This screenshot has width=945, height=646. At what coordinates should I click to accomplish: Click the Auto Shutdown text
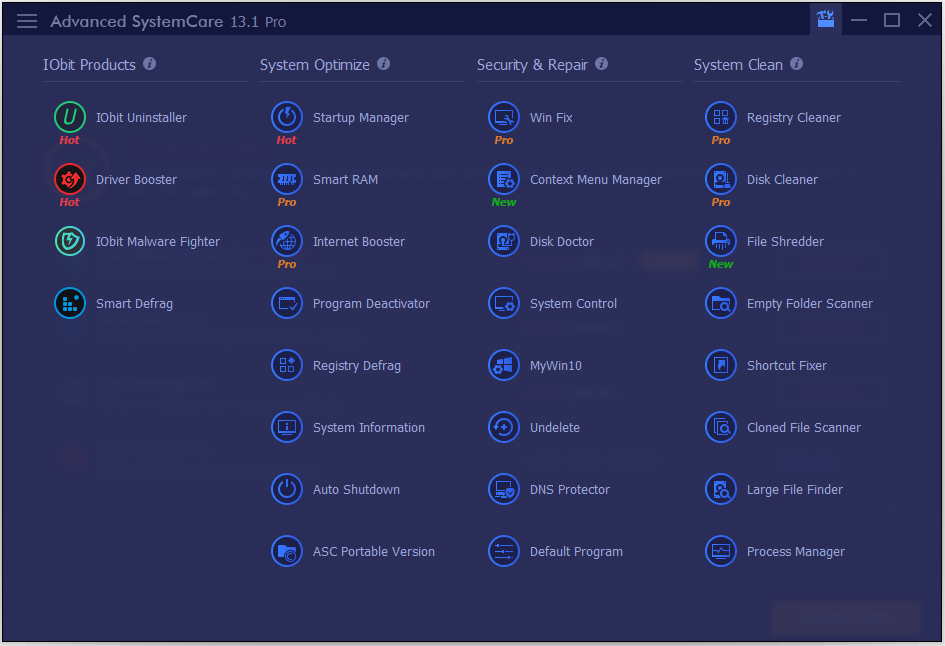[x=356, y=490]
